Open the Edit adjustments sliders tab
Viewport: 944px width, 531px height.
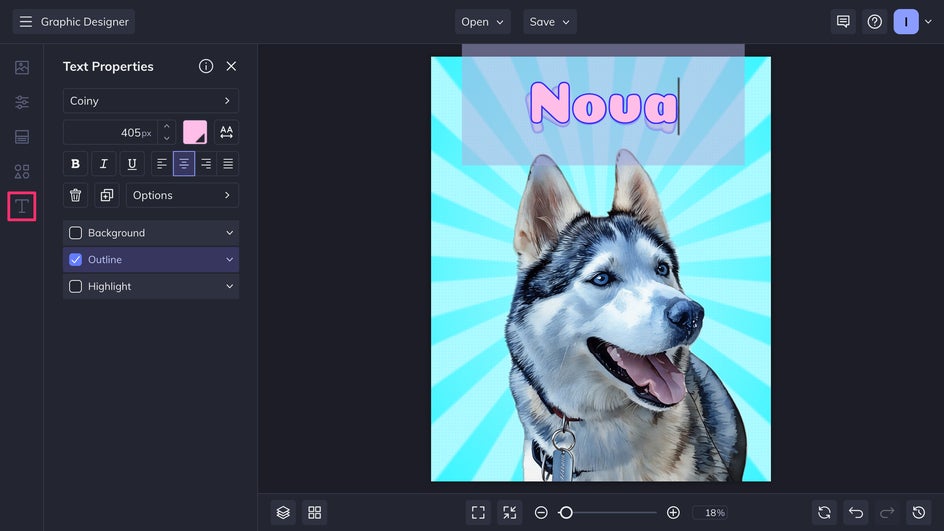click(x=22, y=102)
